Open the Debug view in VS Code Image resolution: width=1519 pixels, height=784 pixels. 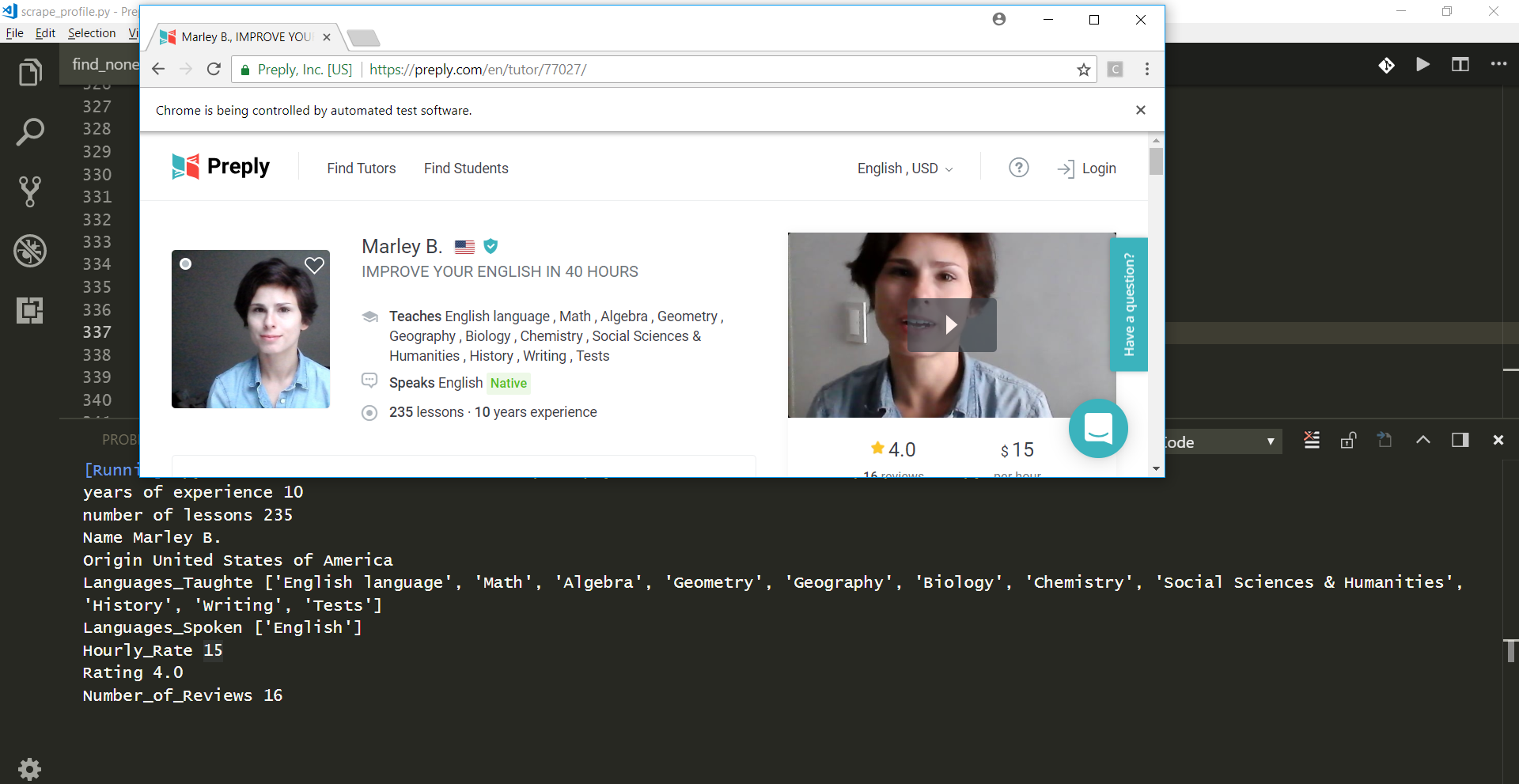pyautogui.click(x=30, y=251)
